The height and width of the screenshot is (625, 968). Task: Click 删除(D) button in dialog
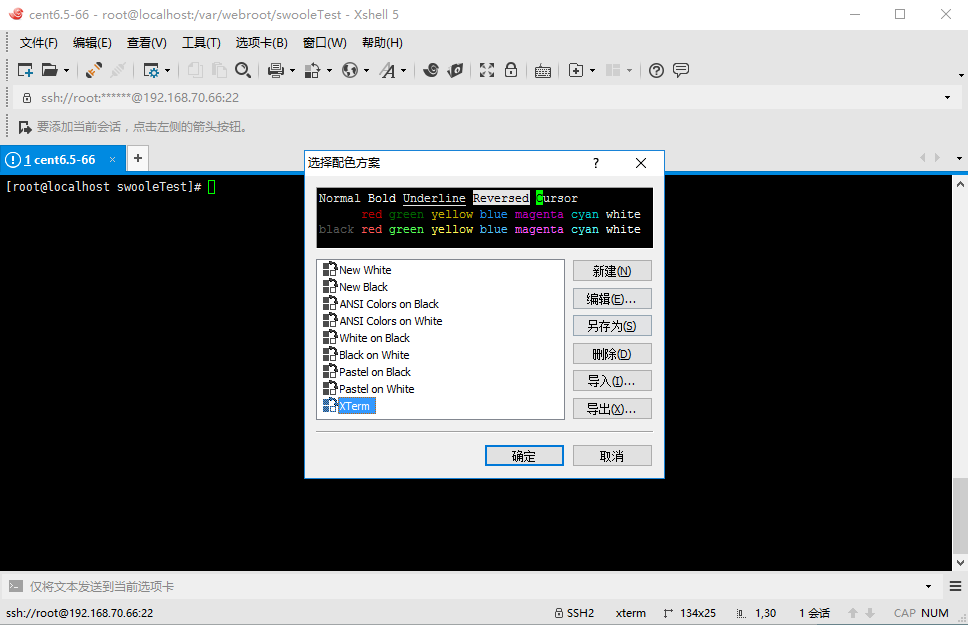point(612,354)
